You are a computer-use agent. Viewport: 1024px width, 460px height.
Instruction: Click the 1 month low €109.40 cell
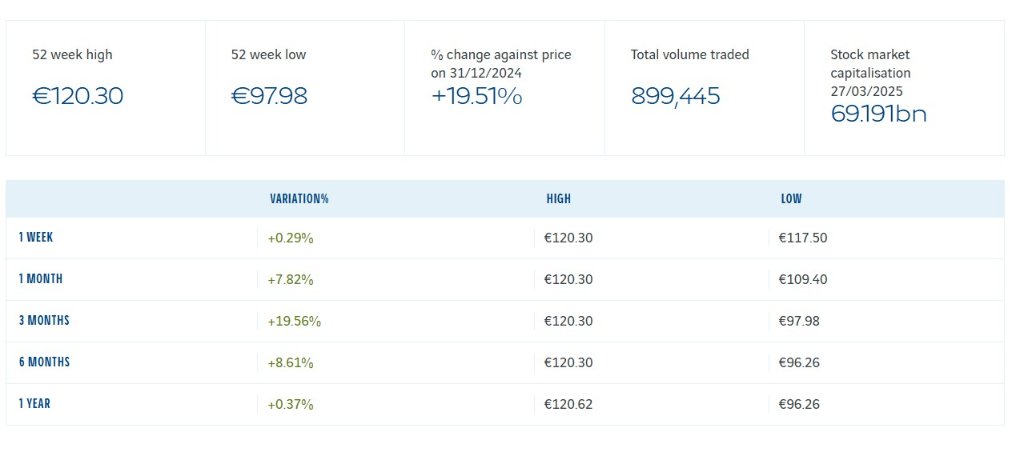pyautogui.click(x=804, y=279)
